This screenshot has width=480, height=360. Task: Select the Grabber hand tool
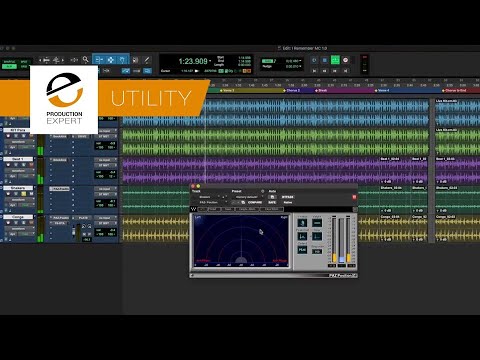(x=122, y=60)
